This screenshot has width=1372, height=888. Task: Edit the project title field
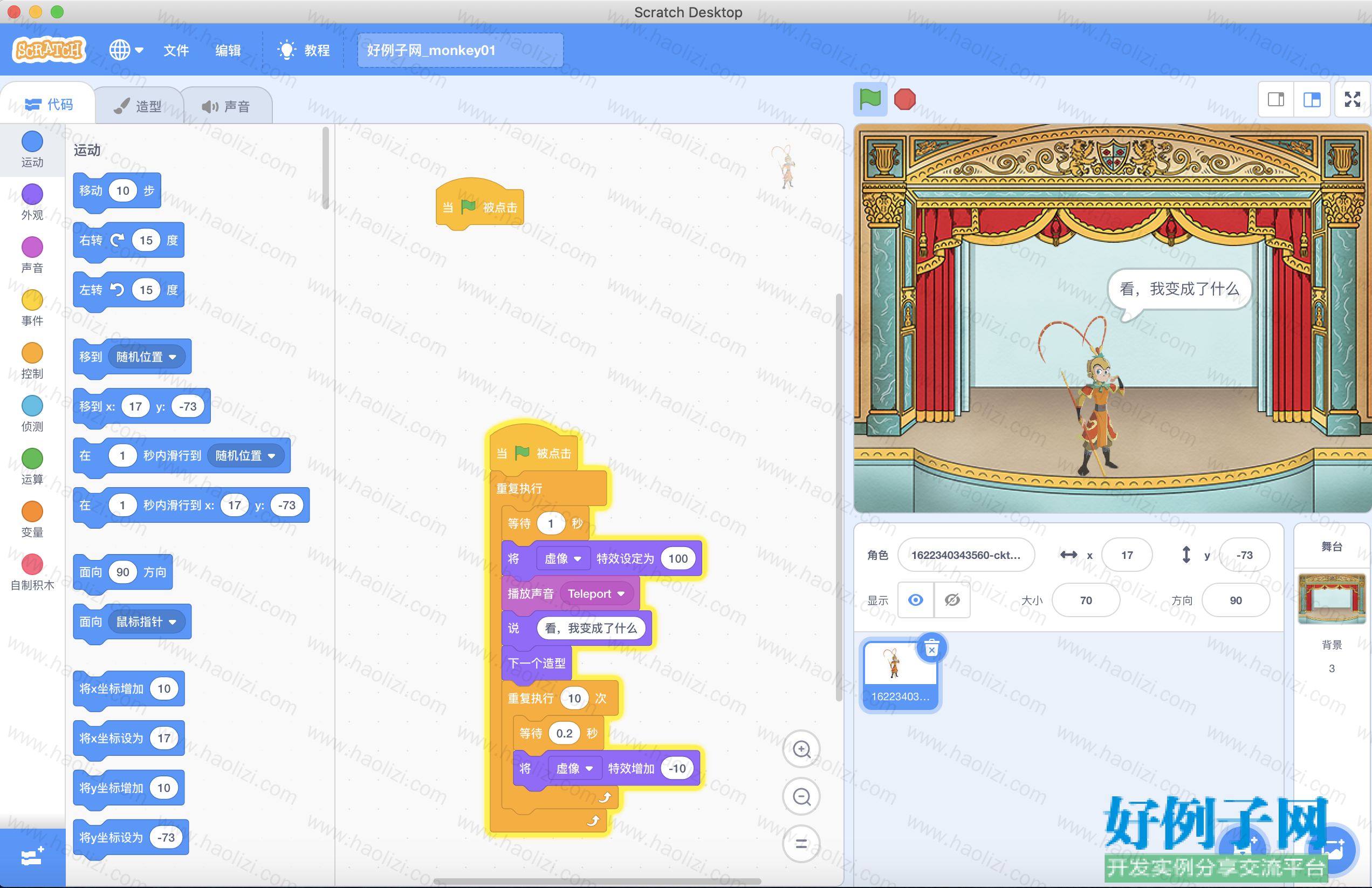pos(459,50)
